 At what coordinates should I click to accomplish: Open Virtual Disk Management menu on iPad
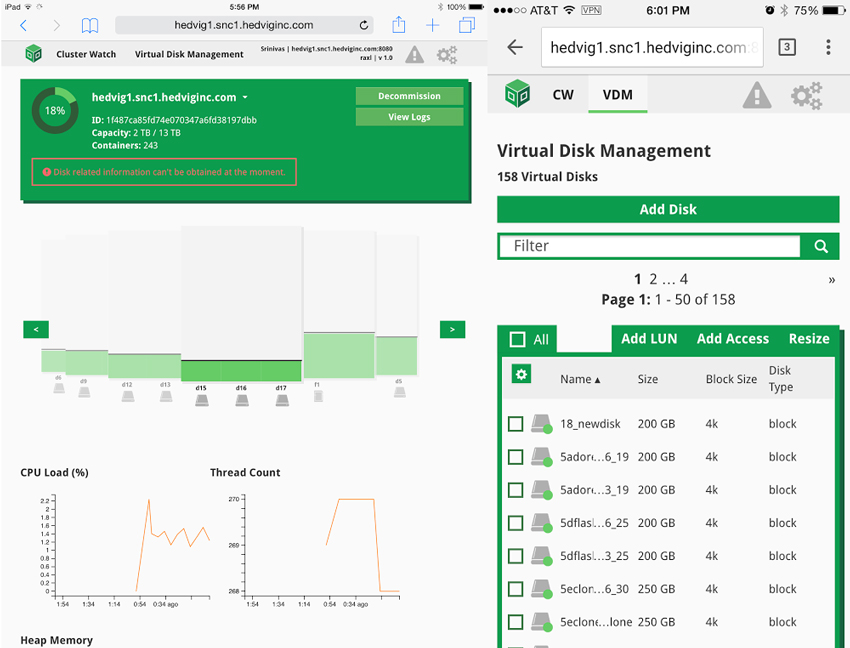pos(189,54)
